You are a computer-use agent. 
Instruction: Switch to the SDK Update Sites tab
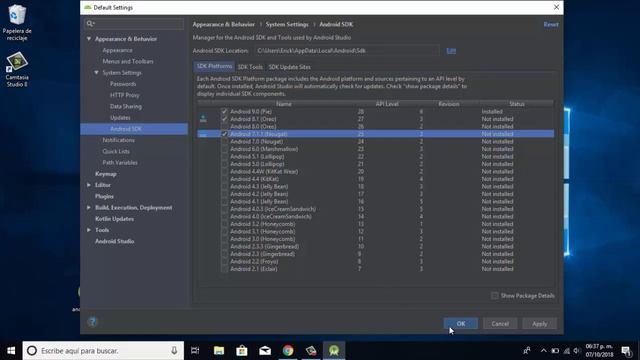[289, 67]
